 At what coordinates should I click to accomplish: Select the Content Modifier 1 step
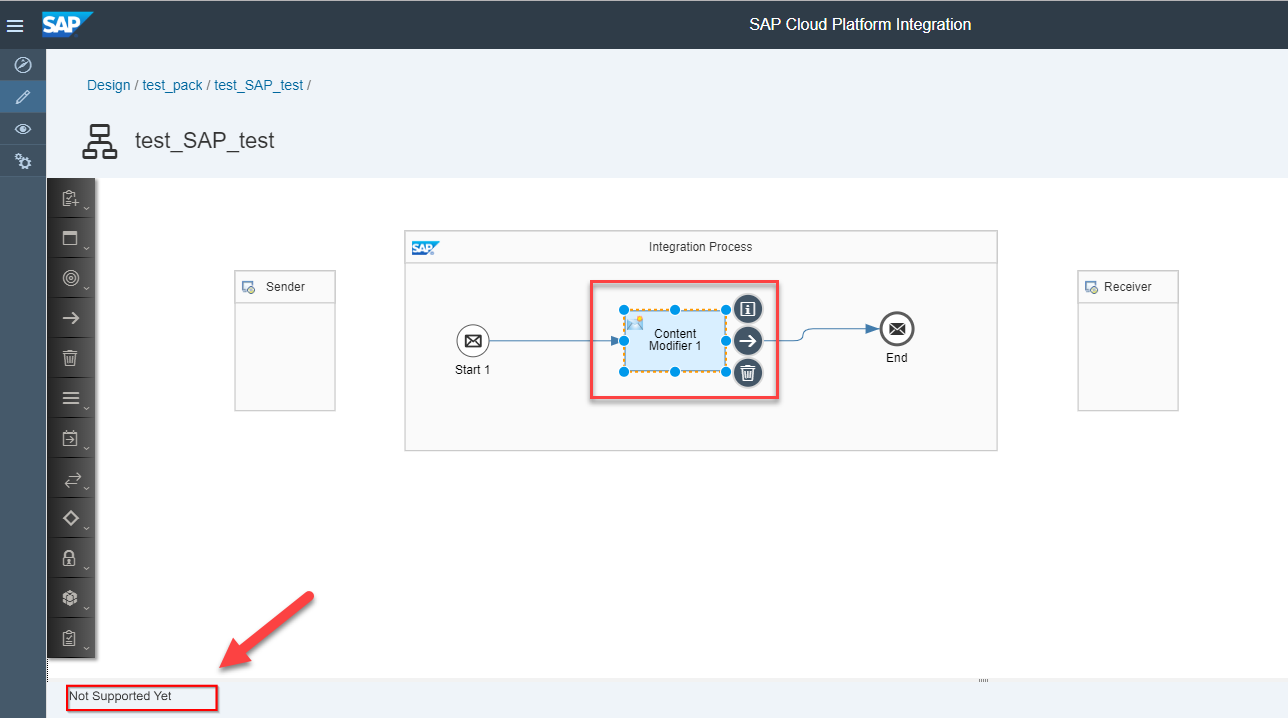tap(675, 341)
